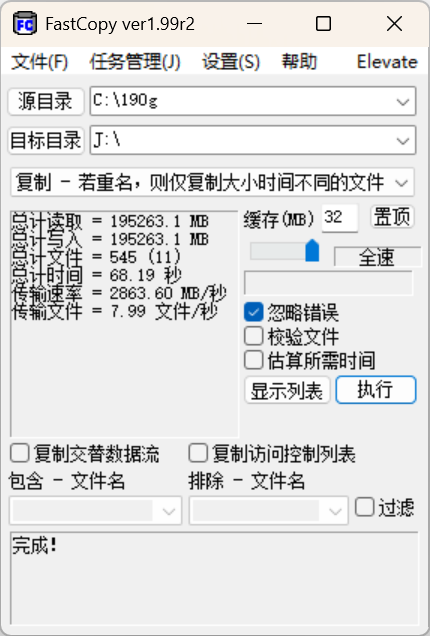
Task: Expand the target path J:\ dropdown
Action: tap(402, 141)
